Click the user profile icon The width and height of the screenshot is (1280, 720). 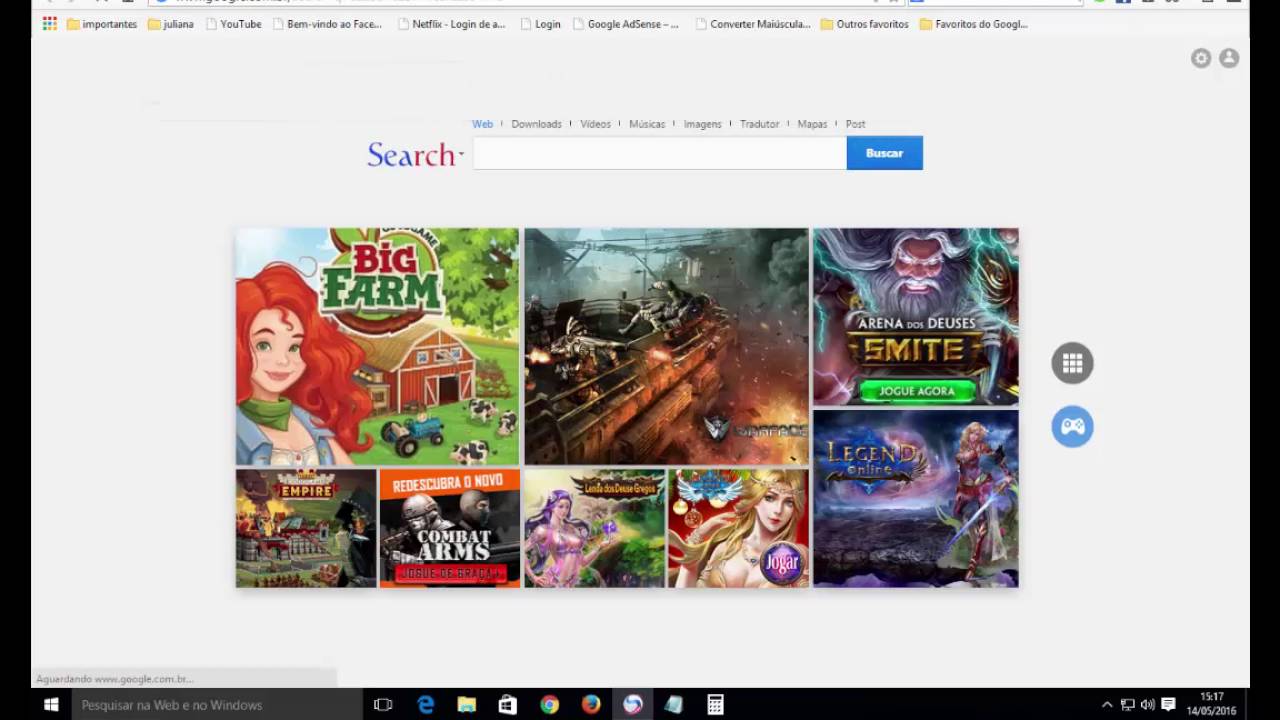1229,58
